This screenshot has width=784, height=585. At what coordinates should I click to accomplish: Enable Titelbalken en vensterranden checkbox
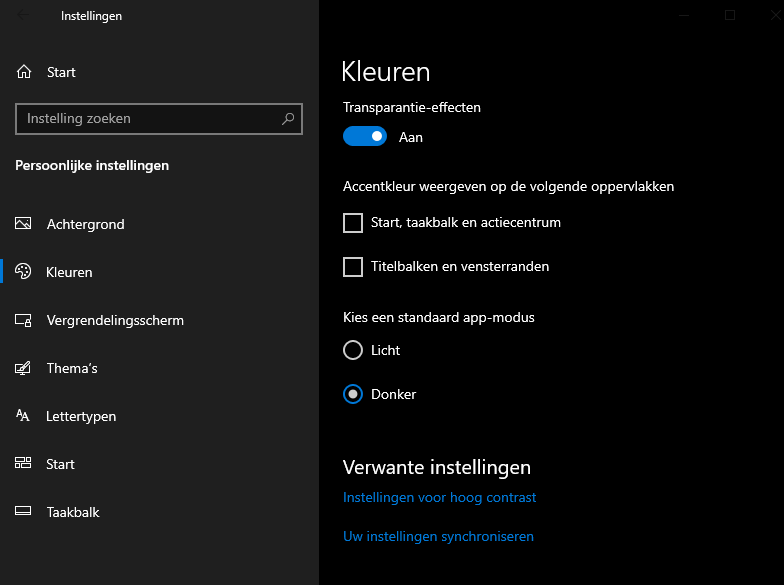click(353, 267)
